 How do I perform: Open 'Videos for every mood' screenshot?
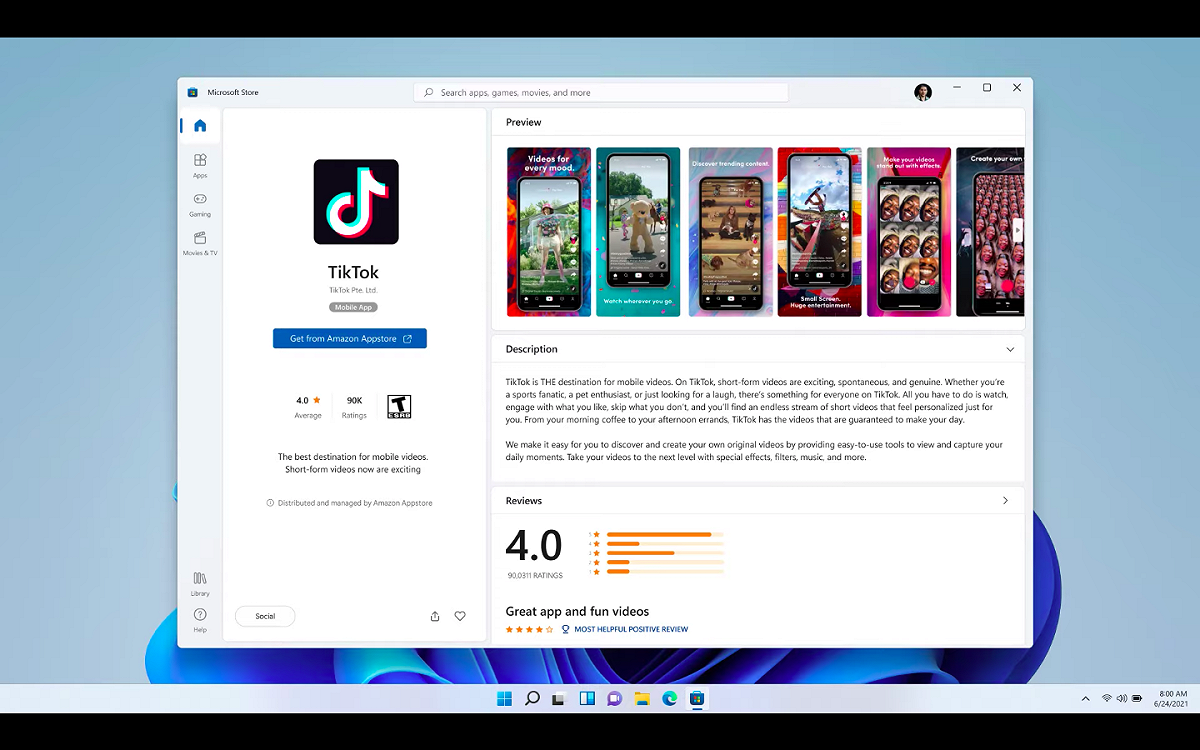549,232
